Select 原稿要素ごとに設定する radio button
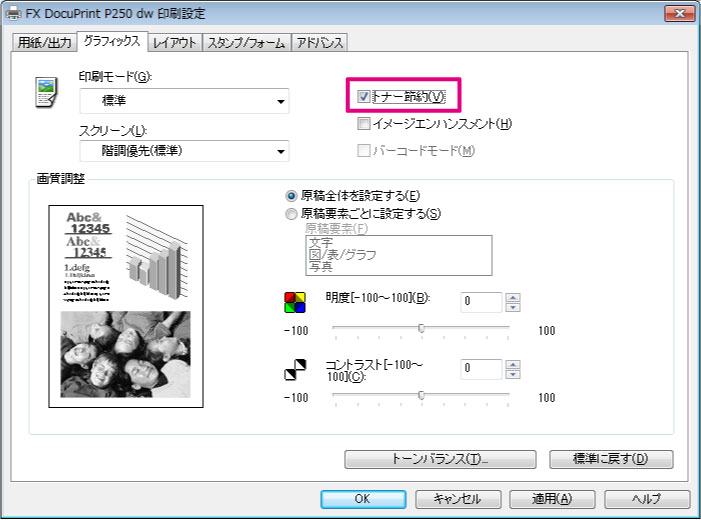 (291, 213)
